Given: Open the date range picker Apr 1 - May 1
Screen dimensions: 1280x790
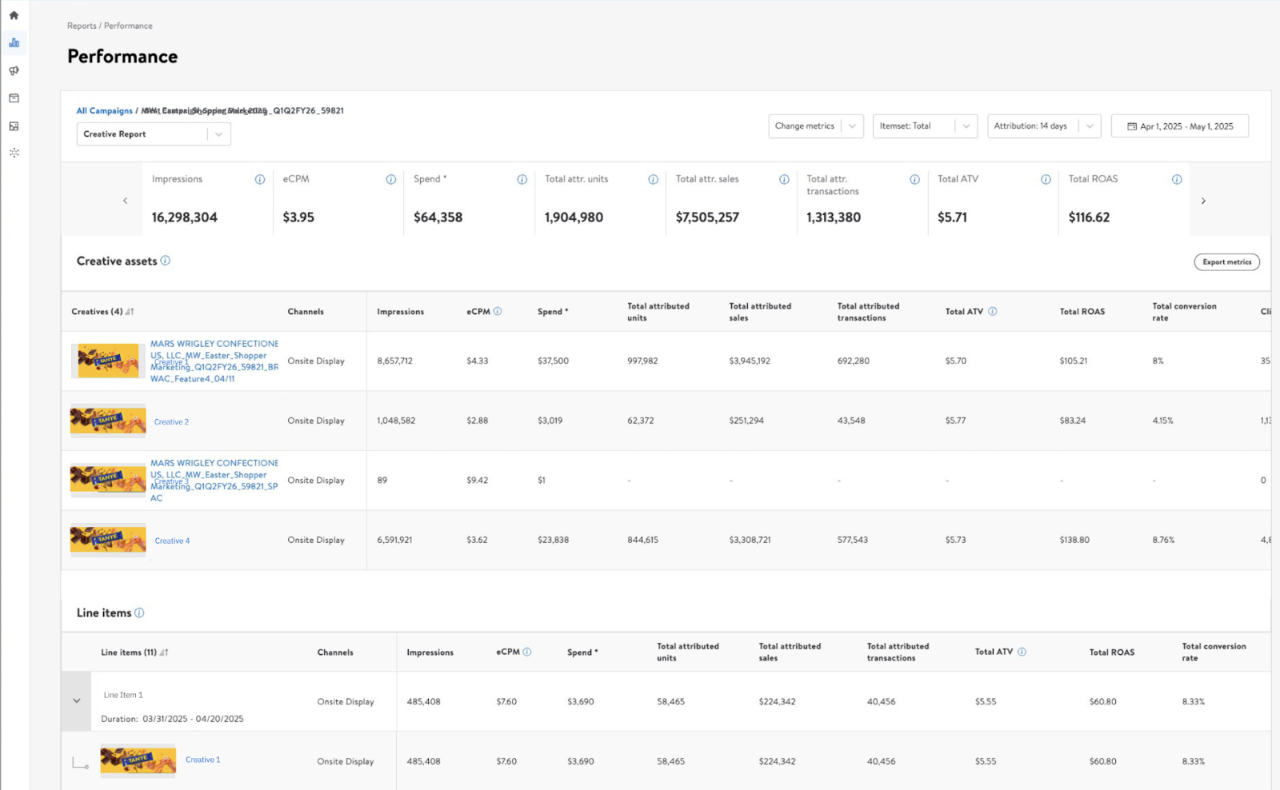Looking at the screenshot, I should coord(1179,126).
